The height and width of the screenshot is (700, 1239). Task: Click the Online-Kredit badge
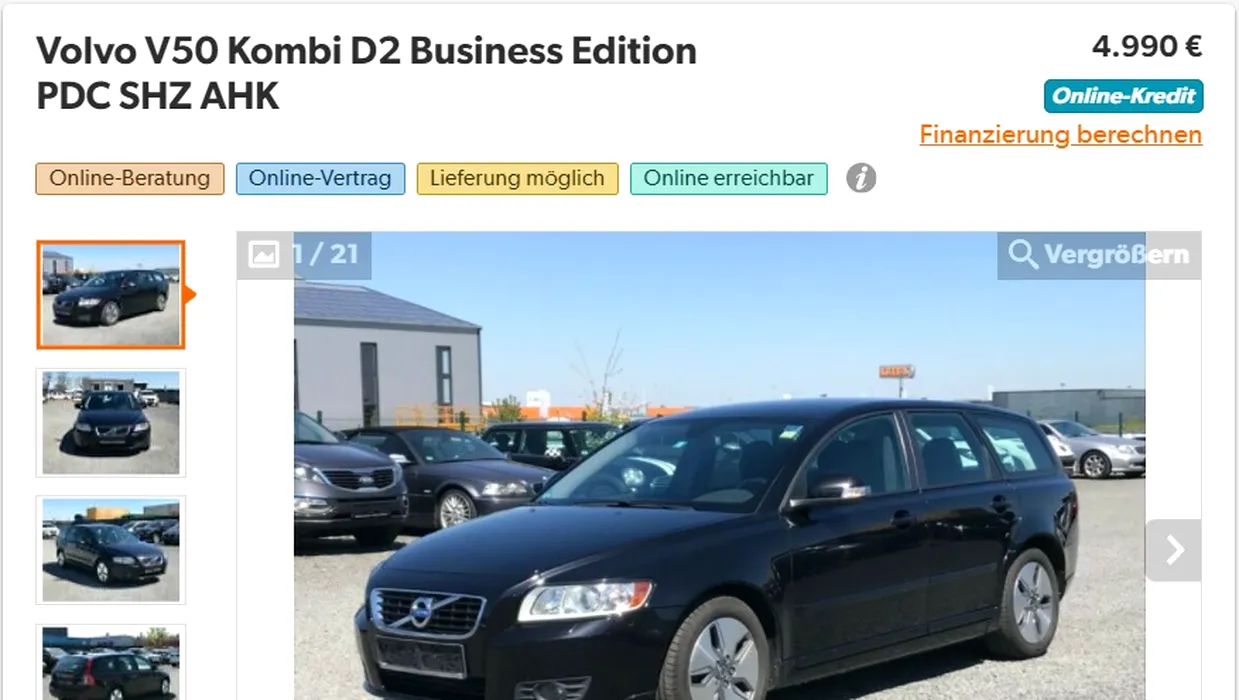[1124, 96]
